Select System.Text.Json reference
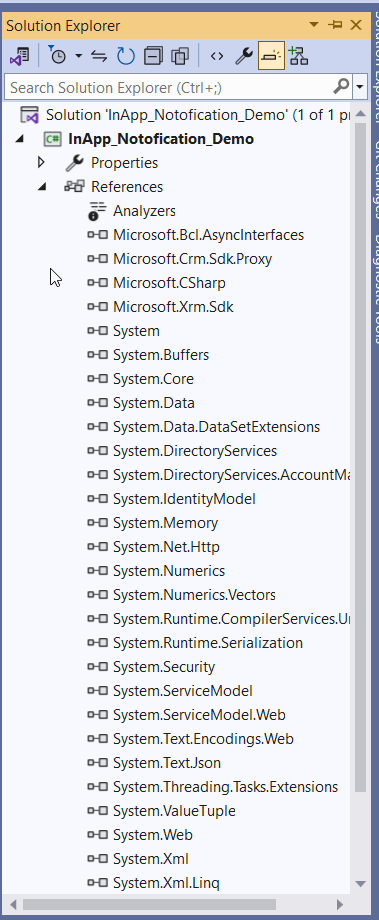379x920 pixels. [x=167, y=763]
